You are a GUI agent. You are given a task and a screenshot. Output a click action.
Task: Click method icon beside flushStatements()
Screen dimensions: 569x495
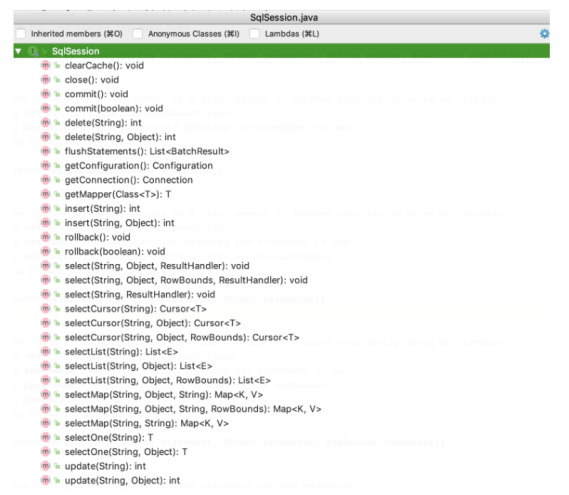coord(45,151)
